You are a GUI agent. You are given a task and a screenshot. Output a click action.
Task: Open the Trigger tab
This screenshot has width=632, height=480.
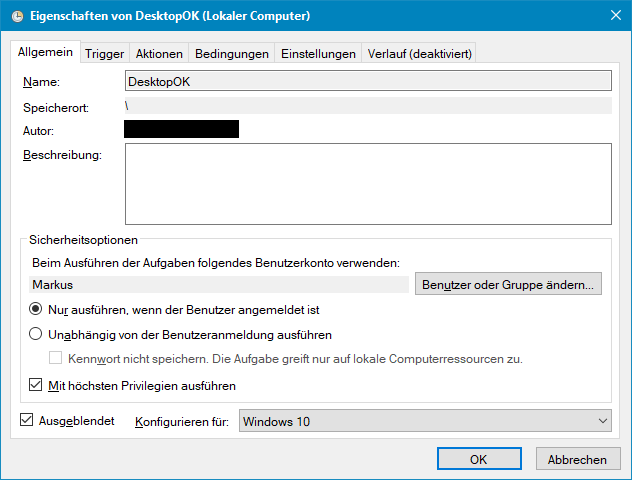(x=105, y=54)
